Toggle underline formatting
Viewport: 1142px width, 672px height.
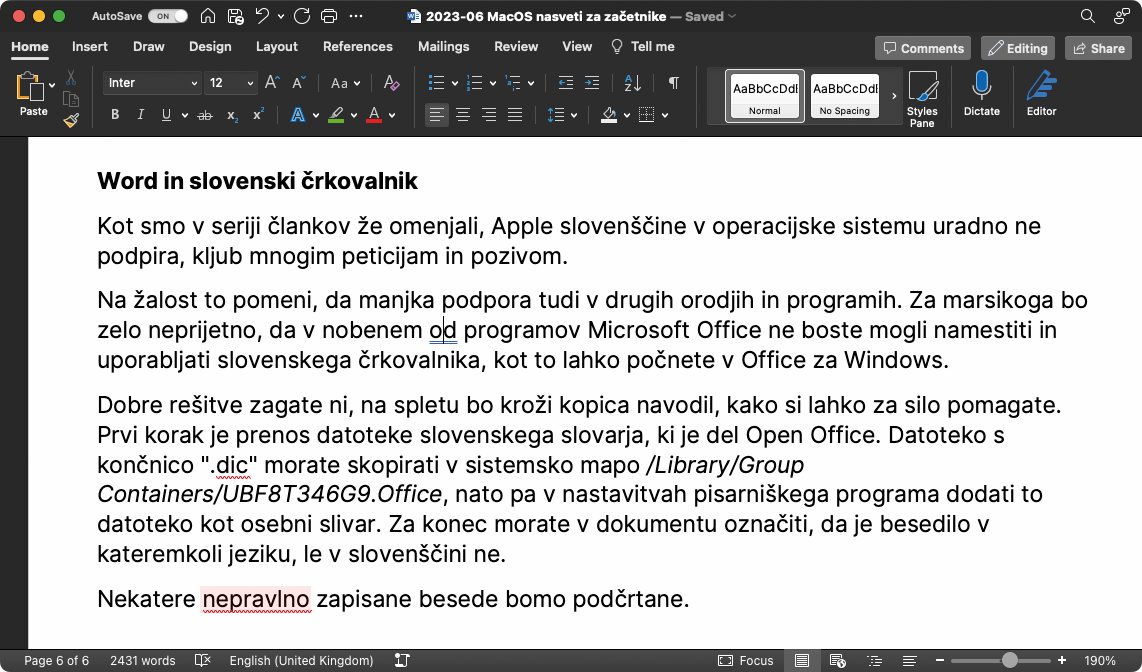[166, 115]
